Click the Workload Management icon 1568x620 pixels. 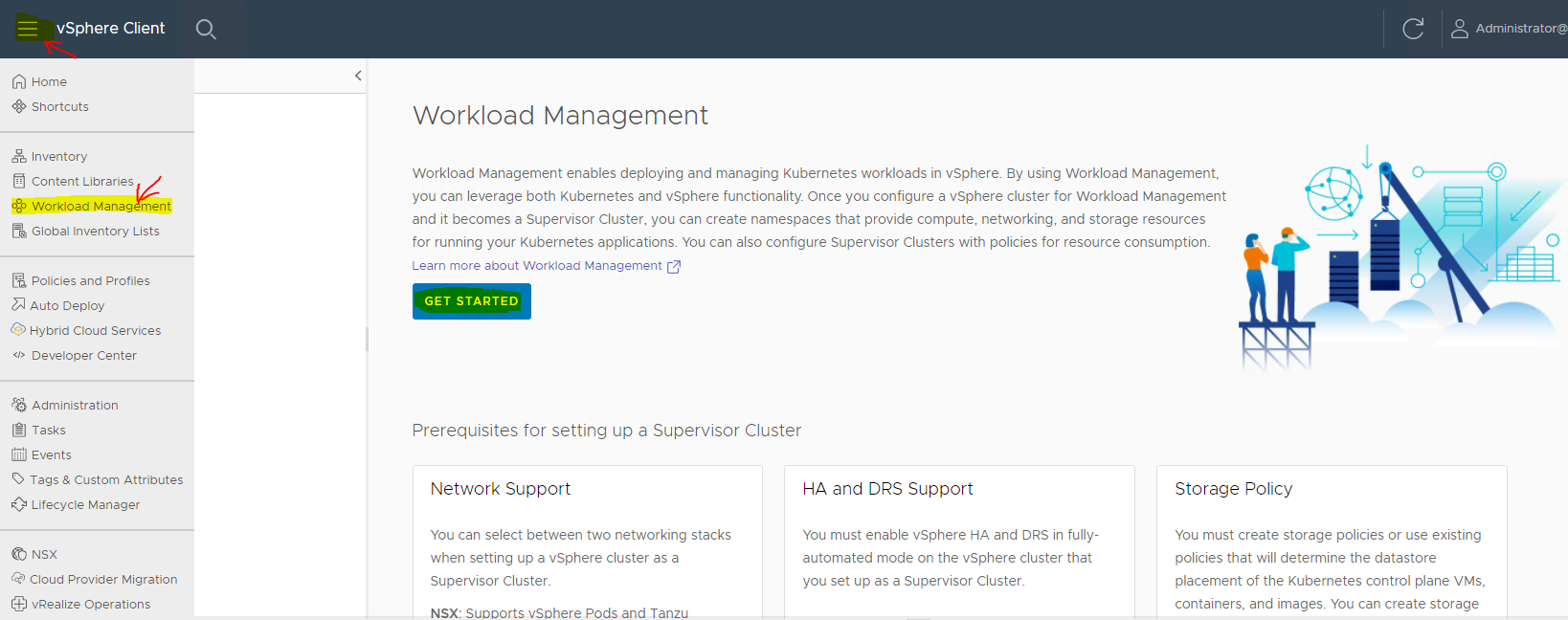[19, 206]
